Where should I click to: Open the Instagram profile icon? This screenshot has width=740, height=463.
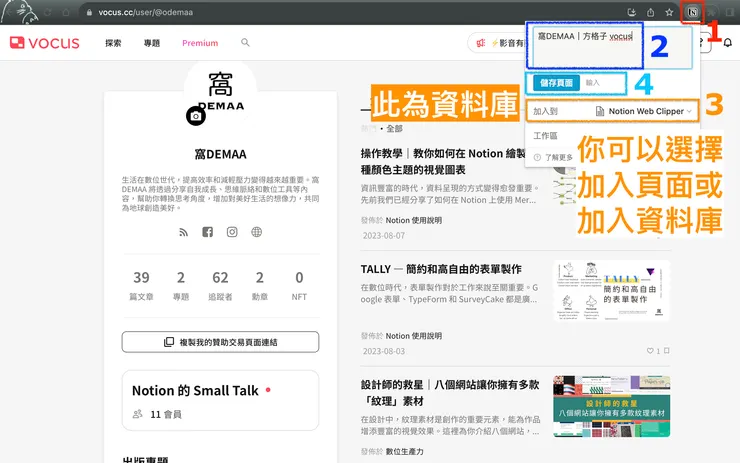pyautogui.click(x=232, y=232)
